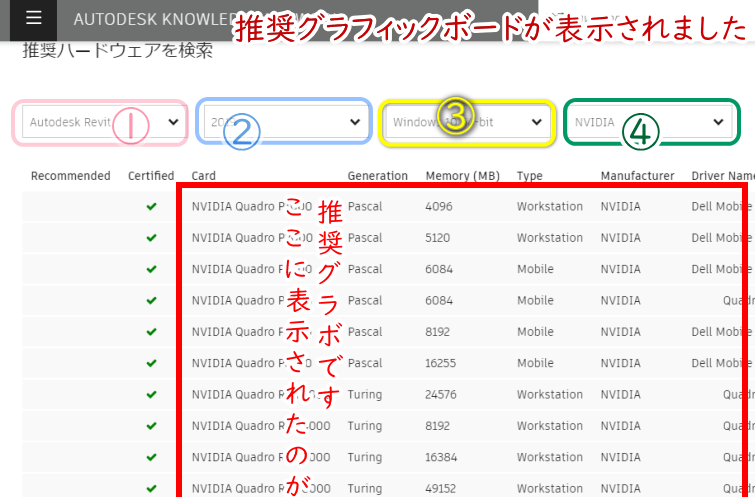This screenshot has height=497, width=755.
Task: Click the Certified column header
Action: [x=151, y=176]
